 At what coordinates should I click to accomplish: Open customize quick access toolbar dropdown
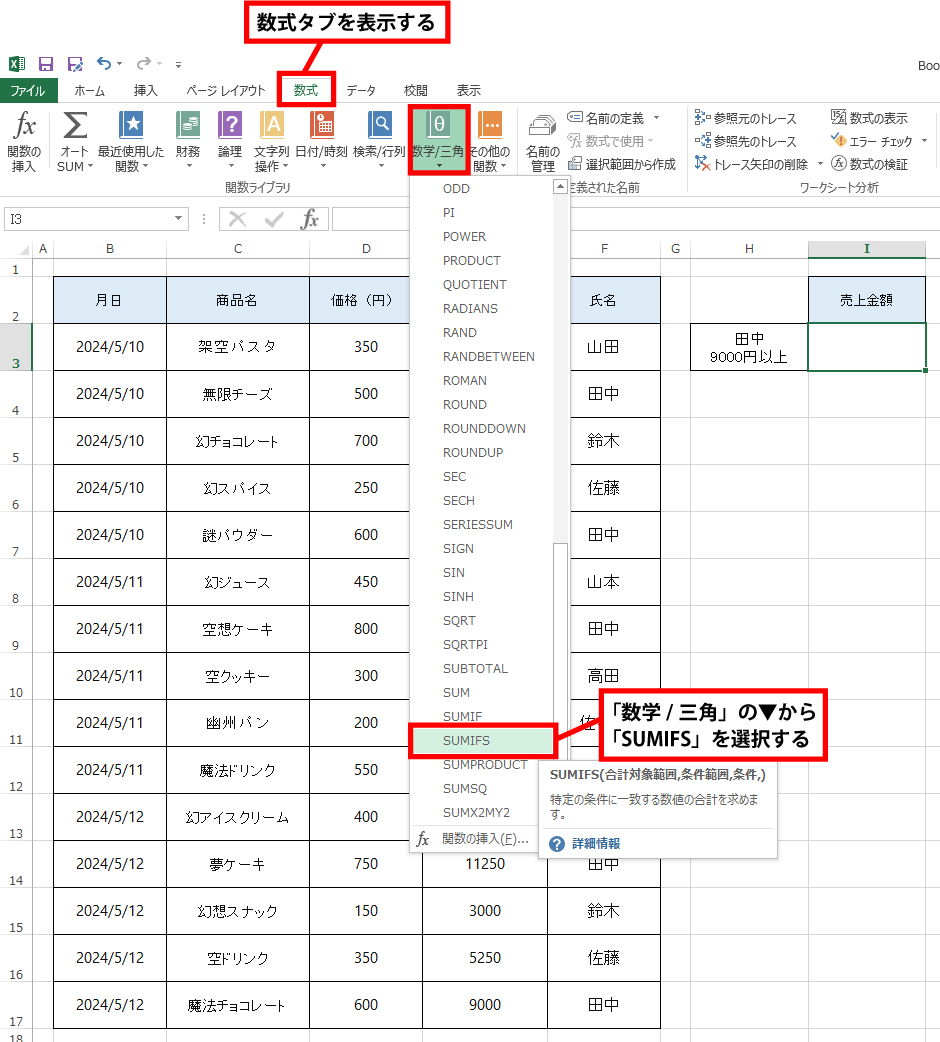[178, 64]
